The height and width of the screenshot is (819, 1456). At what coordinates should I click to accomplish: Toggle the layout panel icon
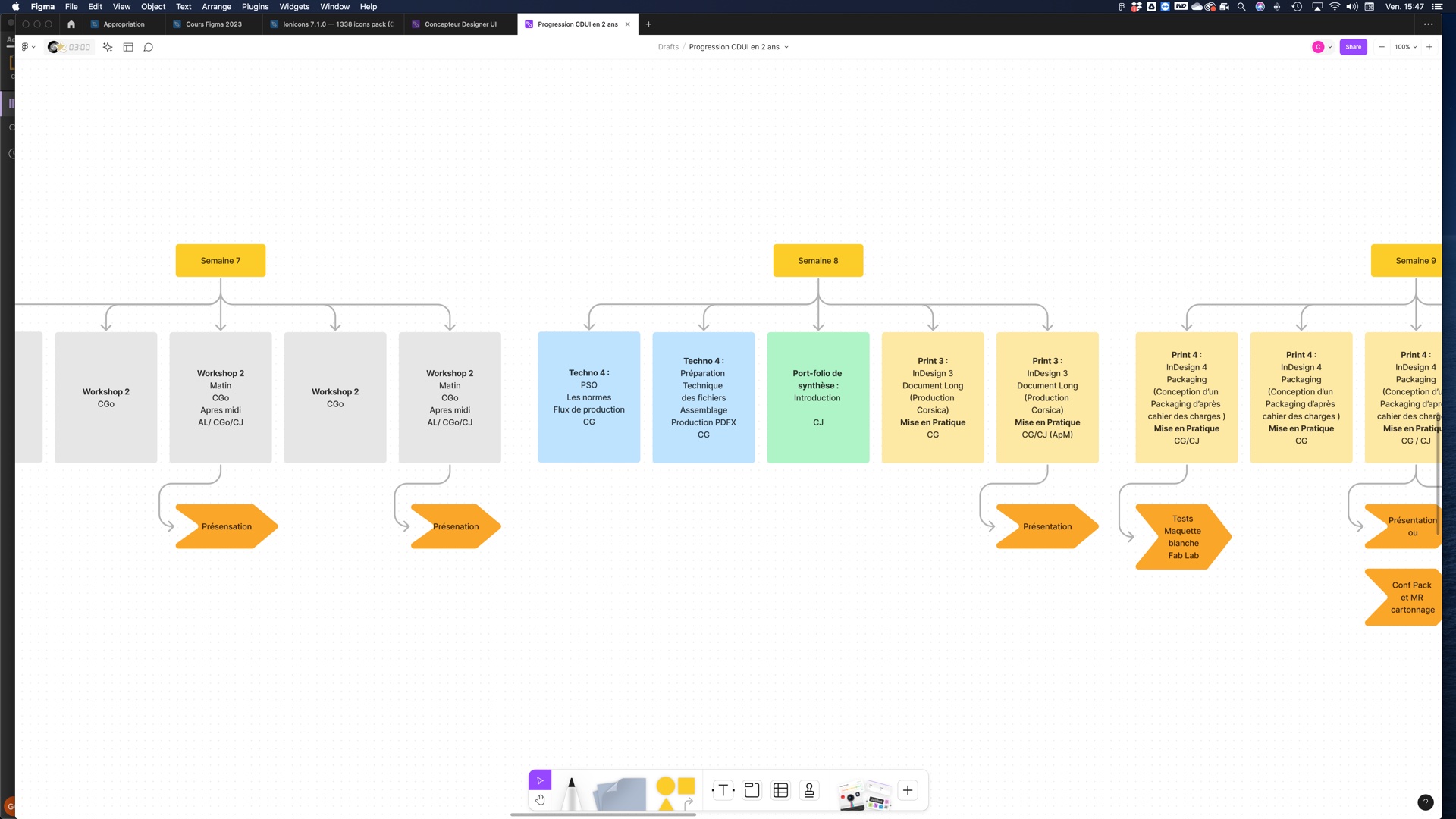click(x=128, y=47)
